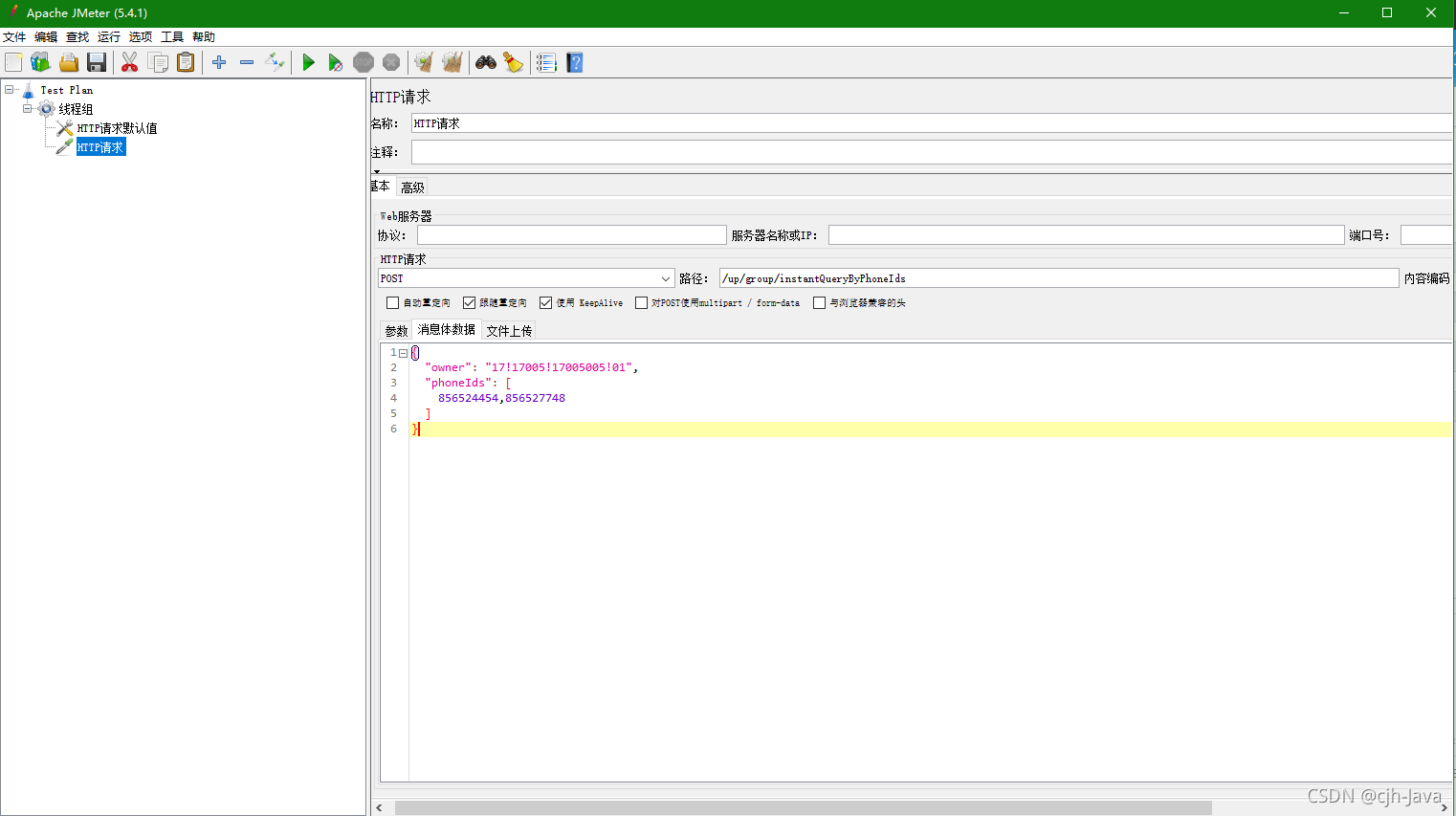Open Search with binoculars icon
The image size is (1456, 816).
coord(486,62)
